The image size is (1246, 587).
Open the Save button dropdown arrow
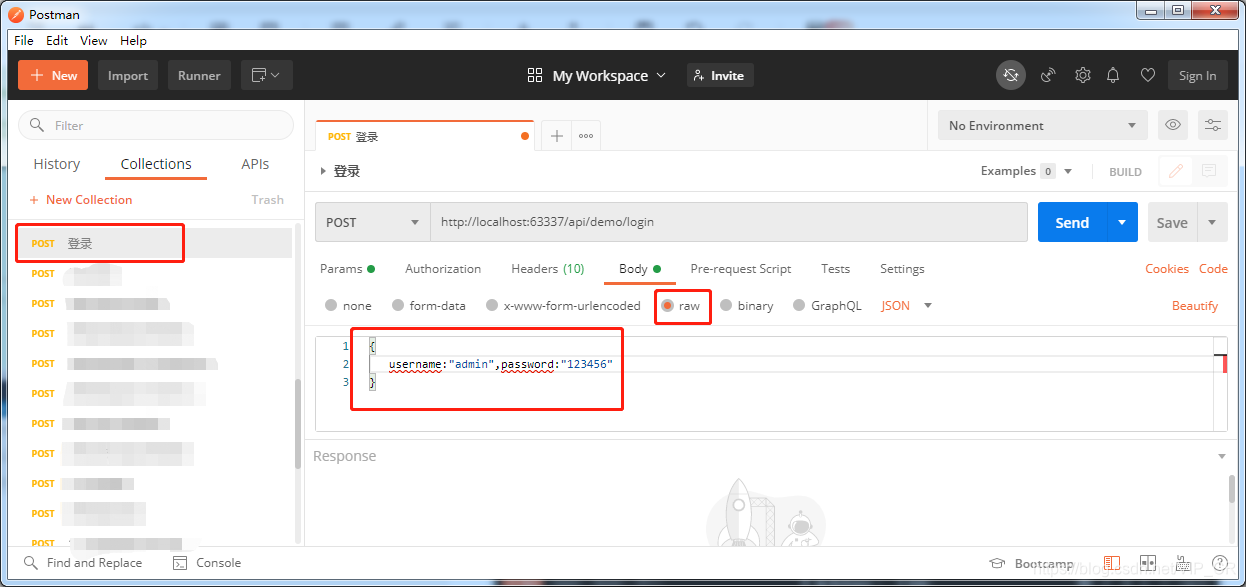1213,222
